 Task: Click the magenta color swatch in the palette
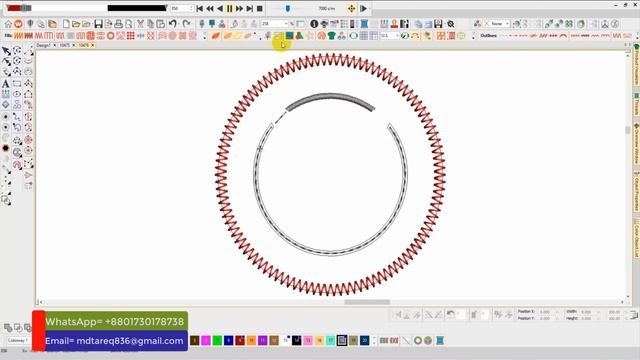click(206, 340)
